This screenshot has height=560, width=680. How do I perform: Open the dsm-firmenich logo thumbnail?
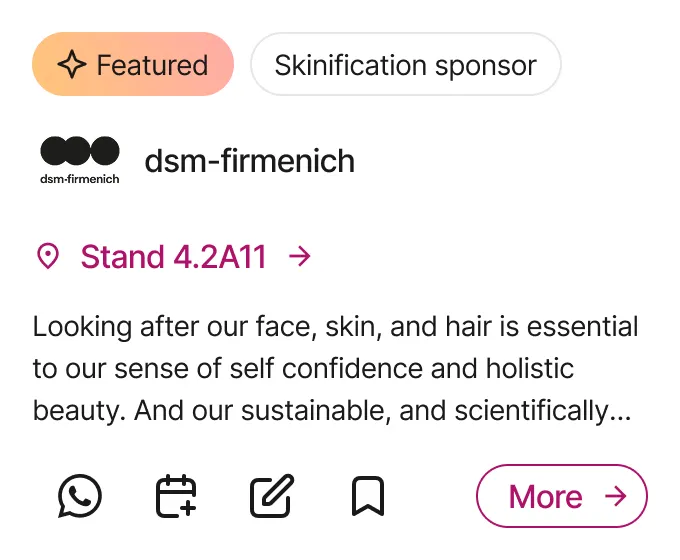point(80,160)
